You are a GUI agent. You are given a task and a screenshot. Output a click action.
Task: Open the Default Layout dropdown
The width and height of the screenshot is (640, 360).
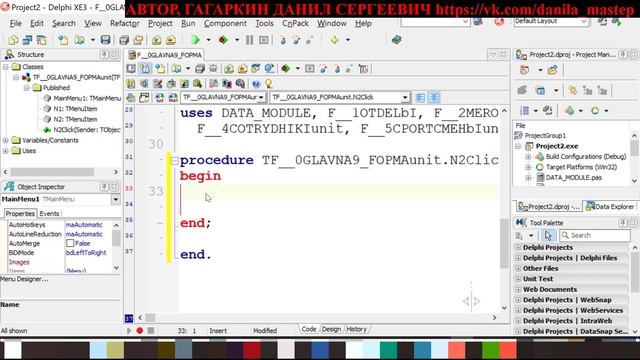[x=584, y=21]
